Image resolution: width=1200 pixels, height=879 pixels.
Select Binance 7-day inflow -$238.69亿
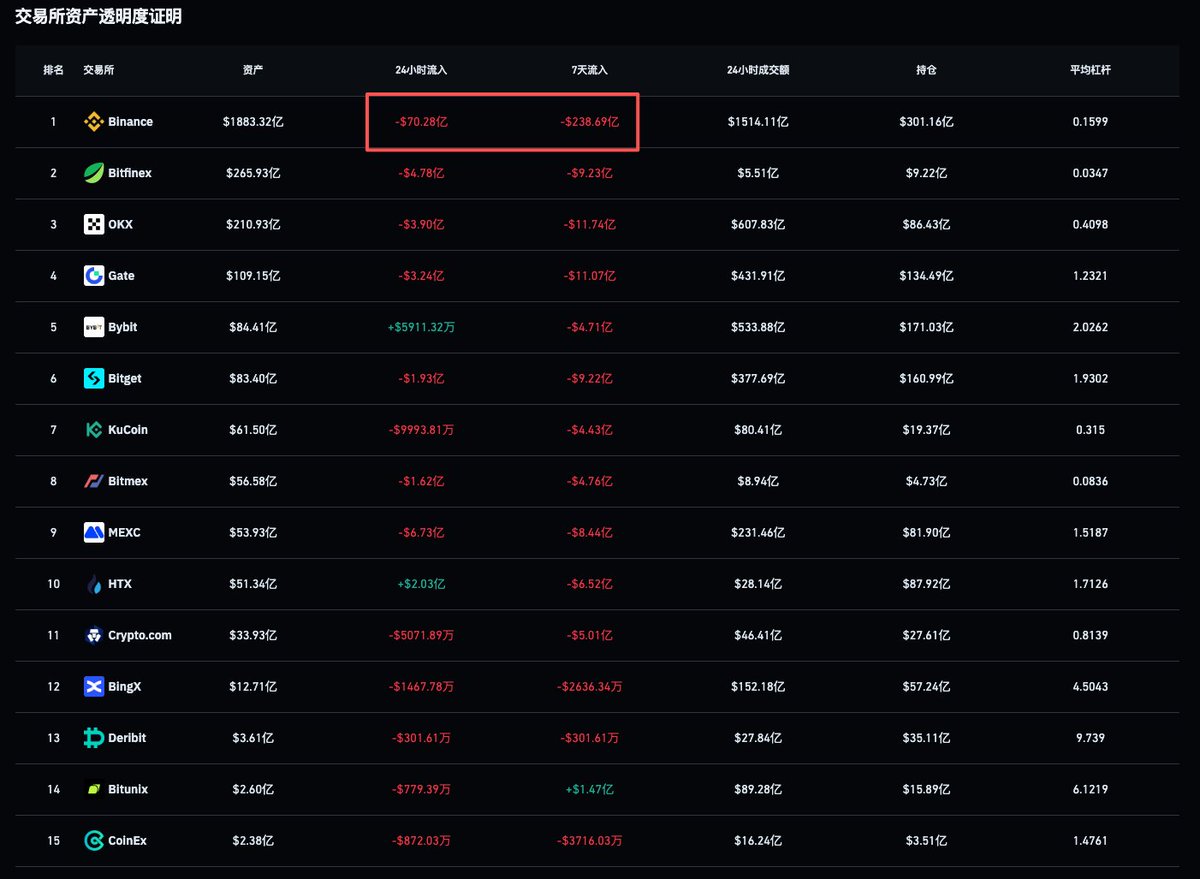[x=589, y=122]
